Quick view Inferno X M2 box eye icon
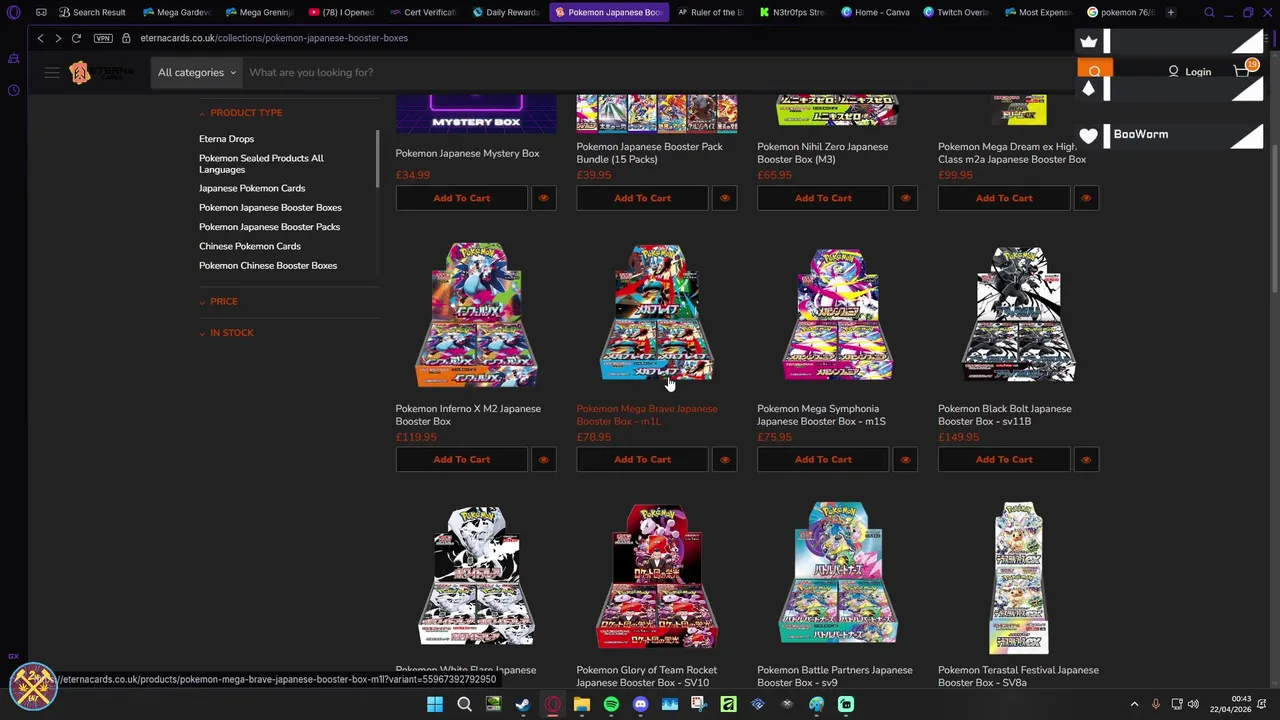Image resolution: width=1280 pixels, height=720 pixels. coord(543,460)
